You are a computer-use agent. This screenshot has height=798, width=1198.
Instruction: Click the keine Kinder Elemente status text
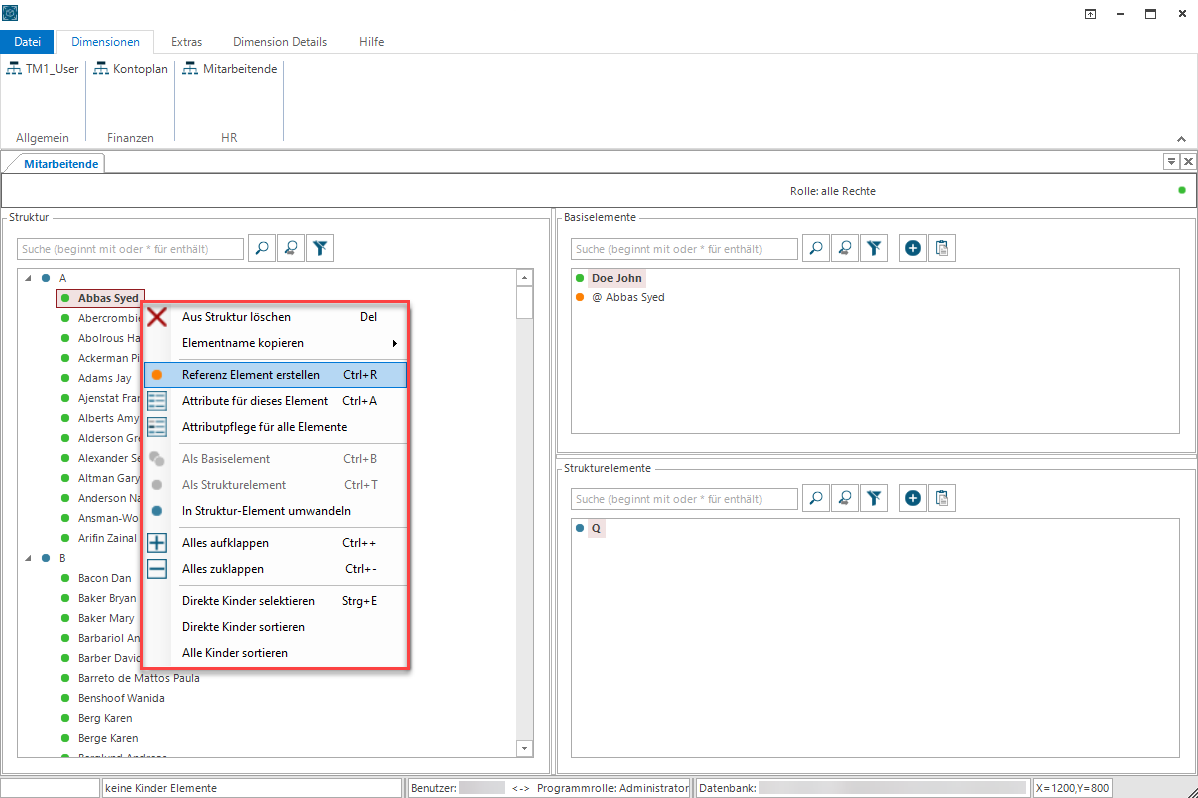pyautogui.click(x=161, y=788)
